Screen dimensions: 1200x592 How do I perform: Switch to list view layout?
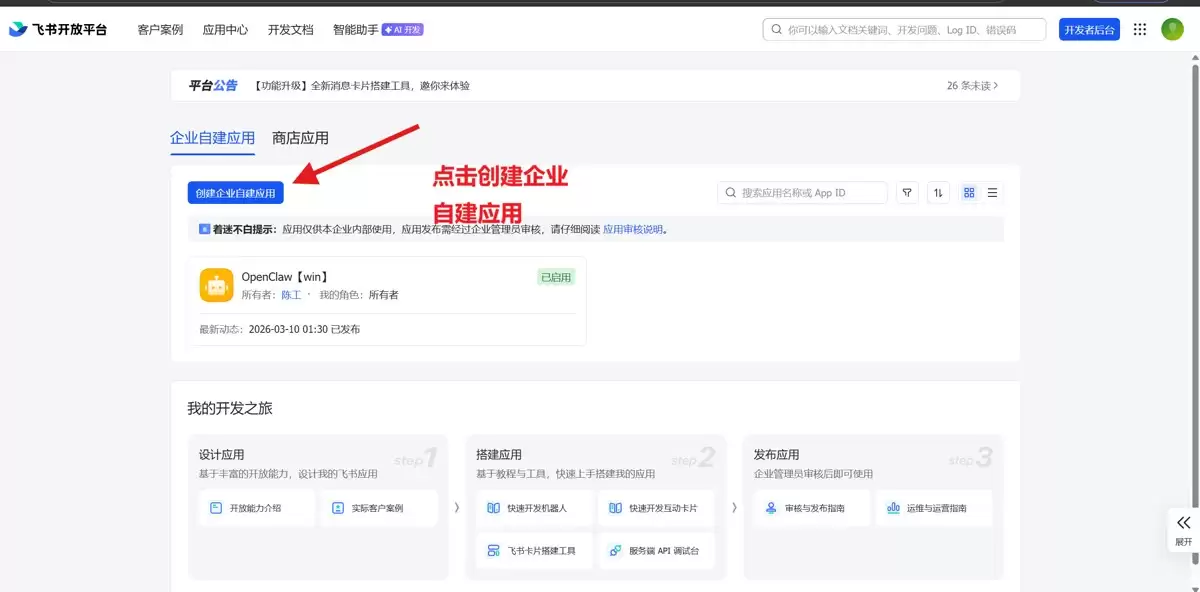point(992,193)
